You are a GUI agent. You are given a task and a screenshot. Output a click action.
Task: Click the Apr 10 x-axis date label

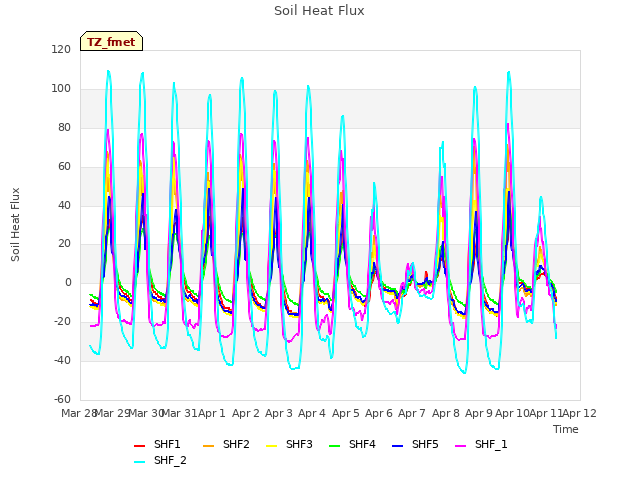512,413
